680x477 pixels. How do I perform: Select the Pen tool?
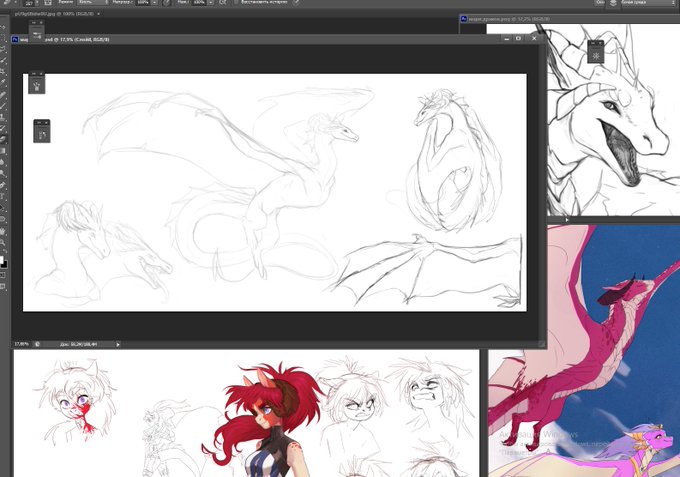(x=3, y=185)
